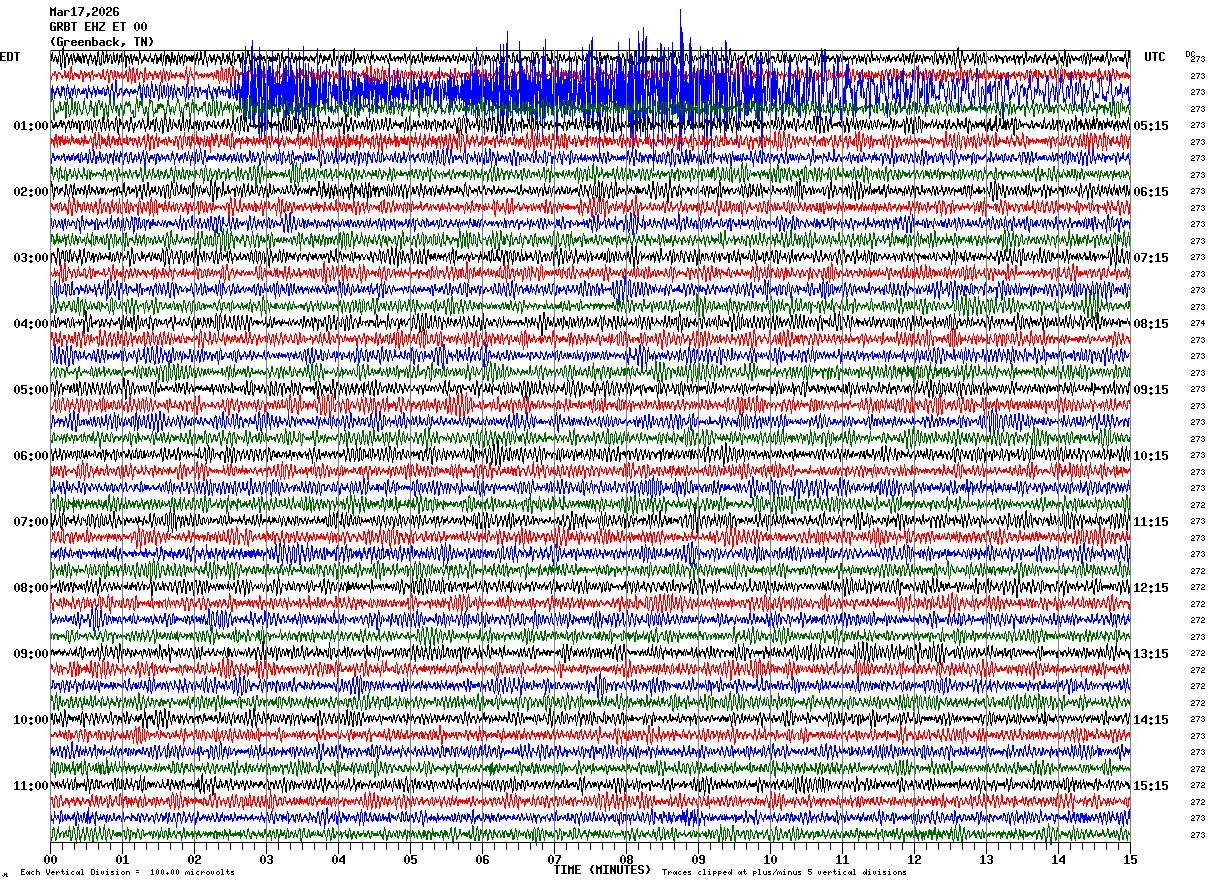Viewport: 1210px width, 886px height.
Task: Click the '10:15' UTC time label
Action: 1151,456
